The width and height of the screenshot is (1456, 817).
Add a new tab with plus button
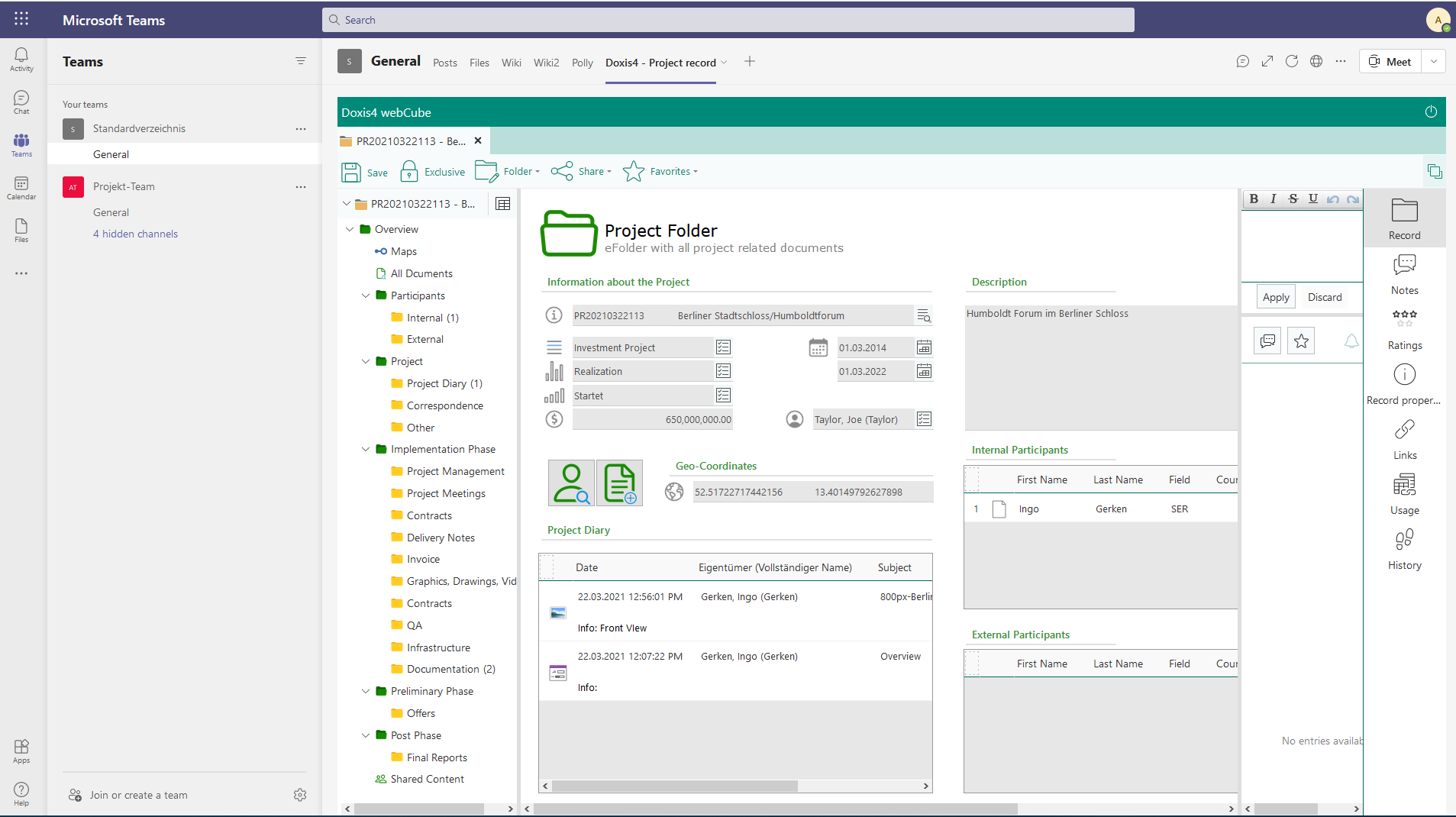[750, 61]
